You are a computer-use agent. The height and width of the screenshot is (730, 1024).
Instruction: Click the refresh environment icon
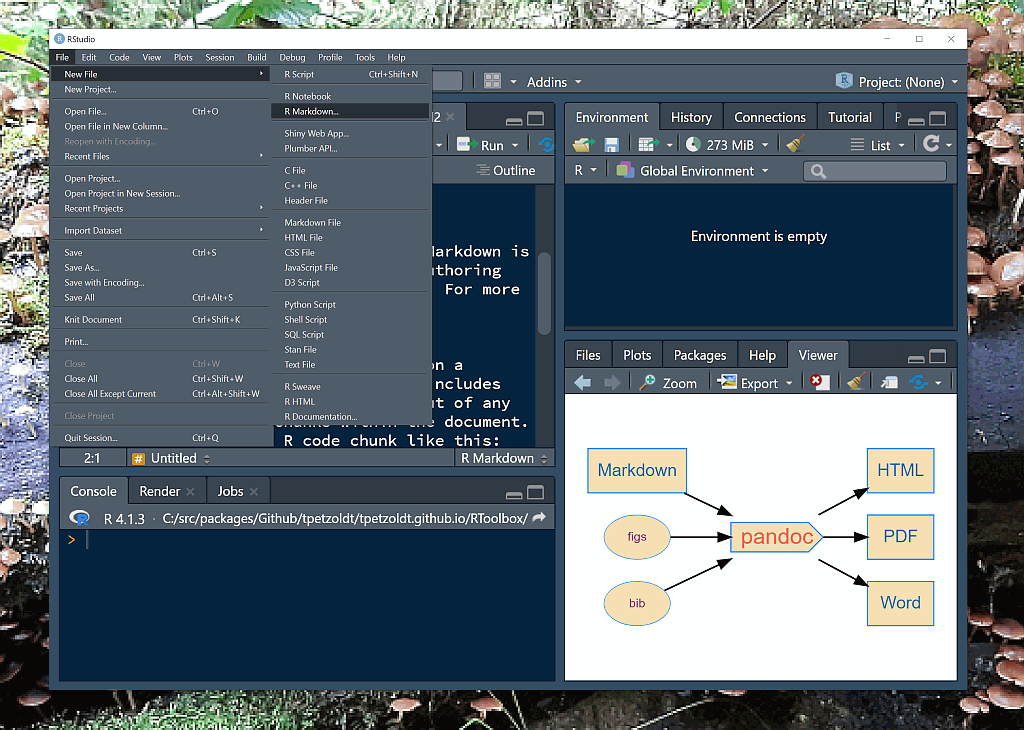click(931, 145)
